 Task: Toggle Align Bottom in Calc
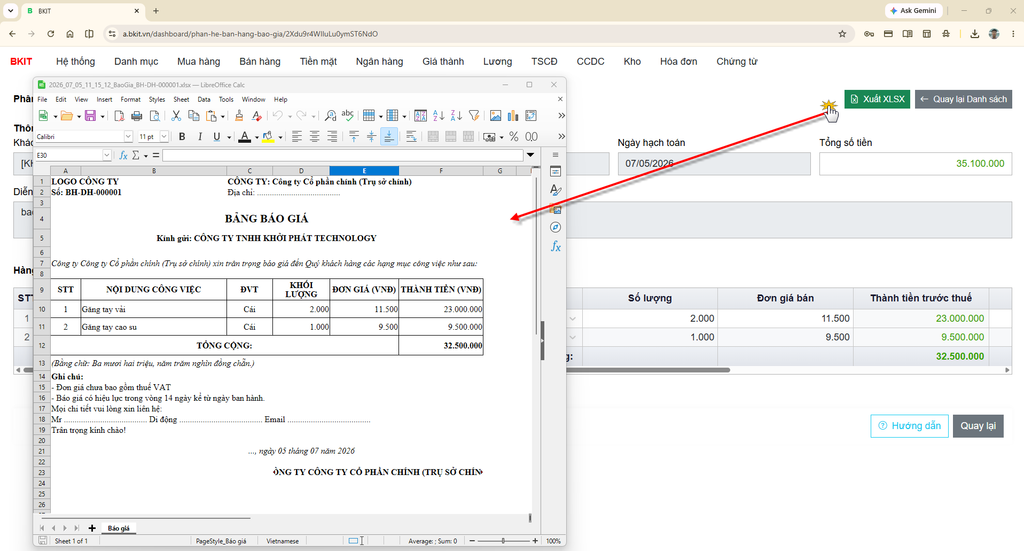click(389, 136)
